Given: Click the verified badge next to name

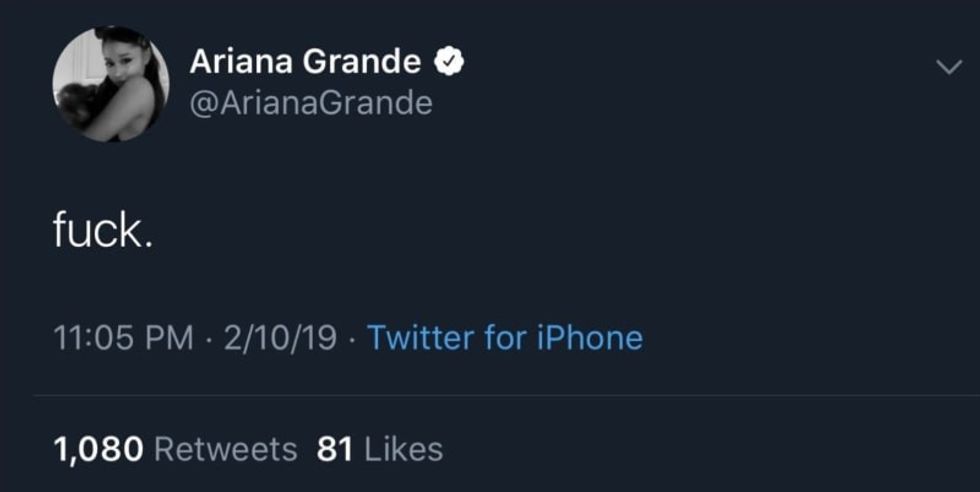Looking at the screenshot, I should pyautogui.click(x=449, y=63).
